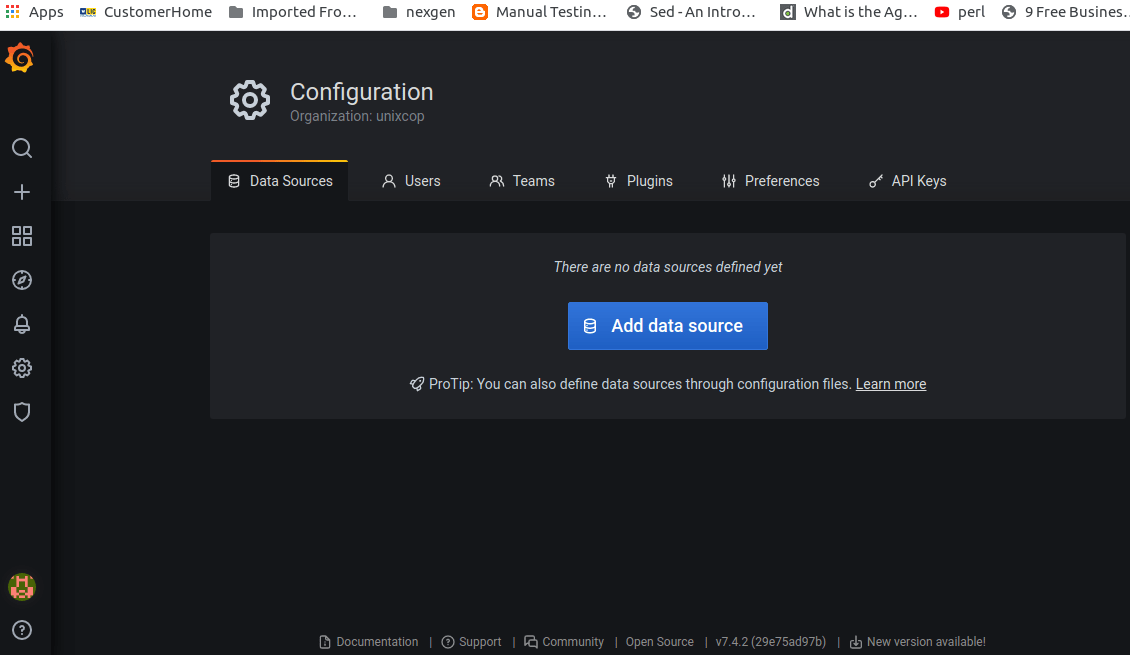1130x655 pixels.
Task: Open the Documentation footer link
Action: pos(368,641)
